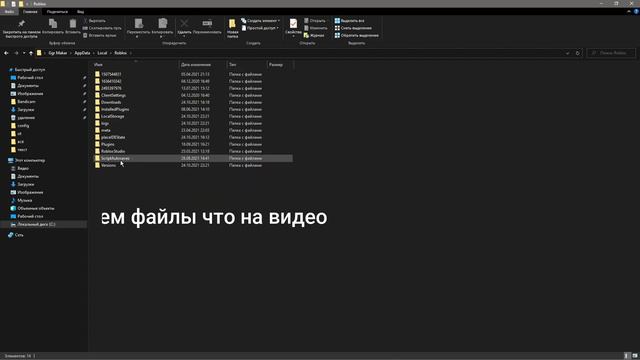Click Обратить выделение (Invert selection)
Screen dimensions: 640x360
(x=357, y=36)
